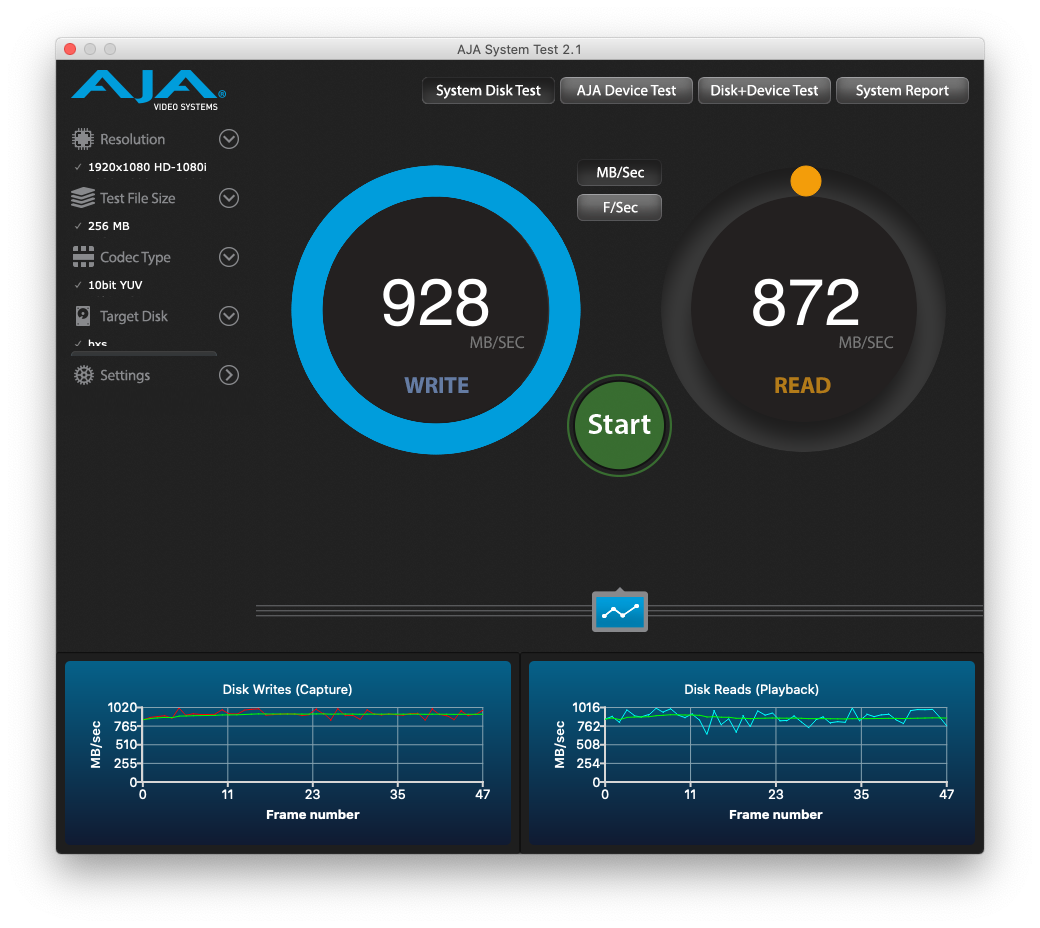The image size is (1040, 928).
Task: Click the Resolution chip icon
Action: (x=83, y=139)
